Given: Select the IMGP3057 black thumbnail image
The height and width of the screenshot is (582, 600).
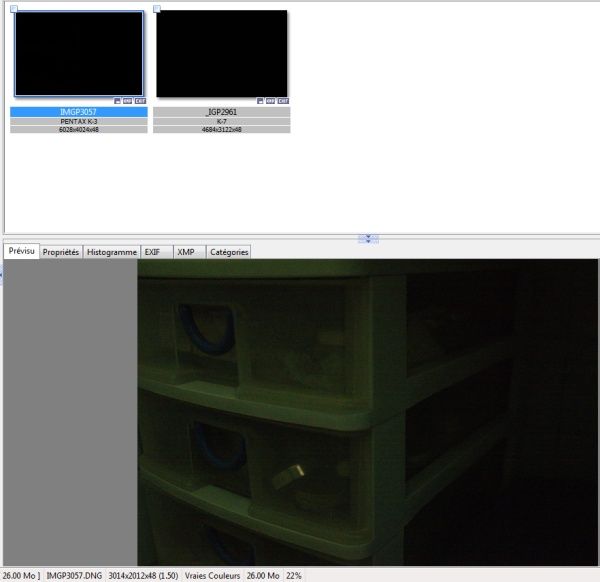Looking at the screenshot, I should pos(79,54).
